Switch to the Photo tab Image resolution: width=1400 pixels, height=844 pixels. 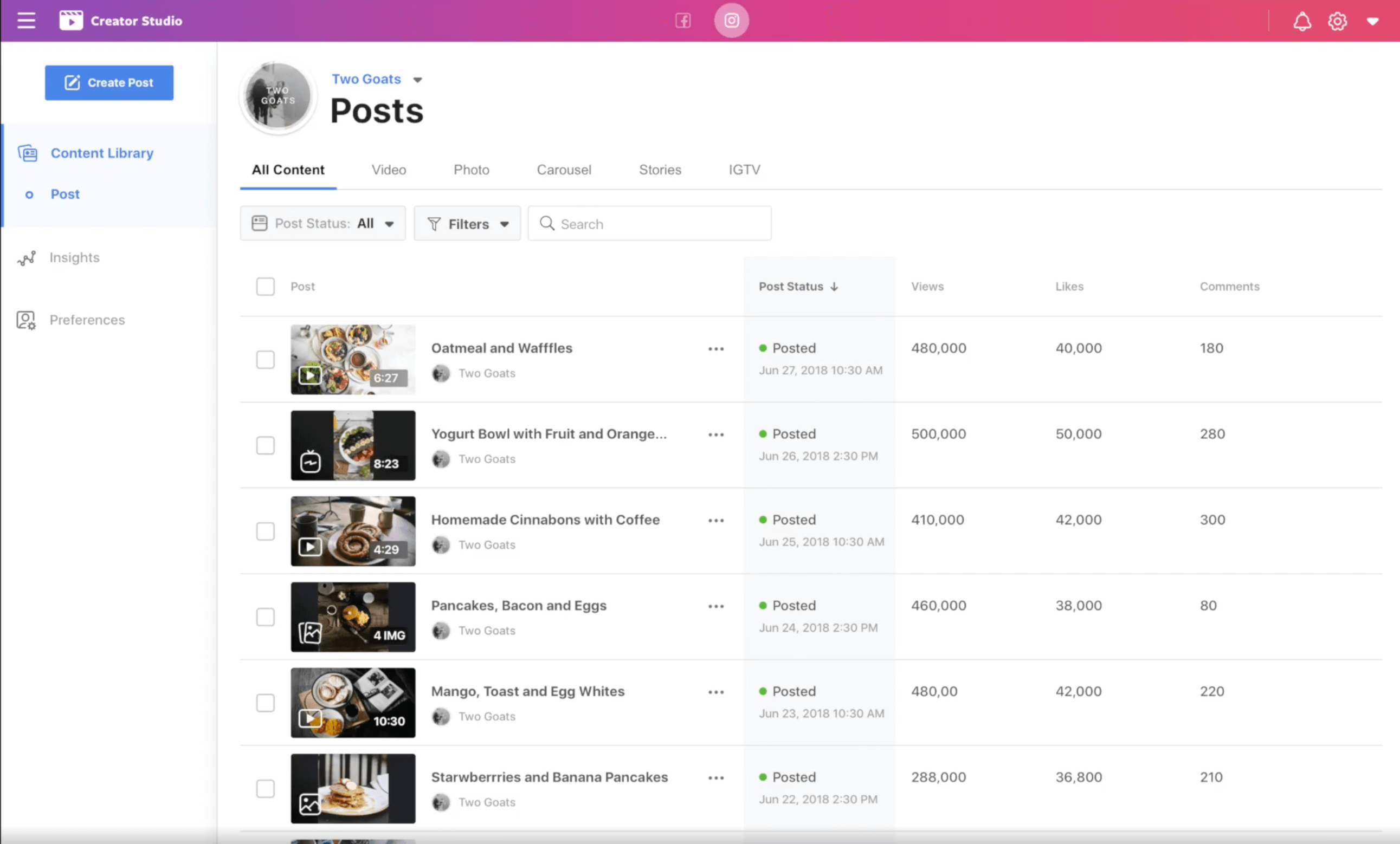(x=471, y=170)
